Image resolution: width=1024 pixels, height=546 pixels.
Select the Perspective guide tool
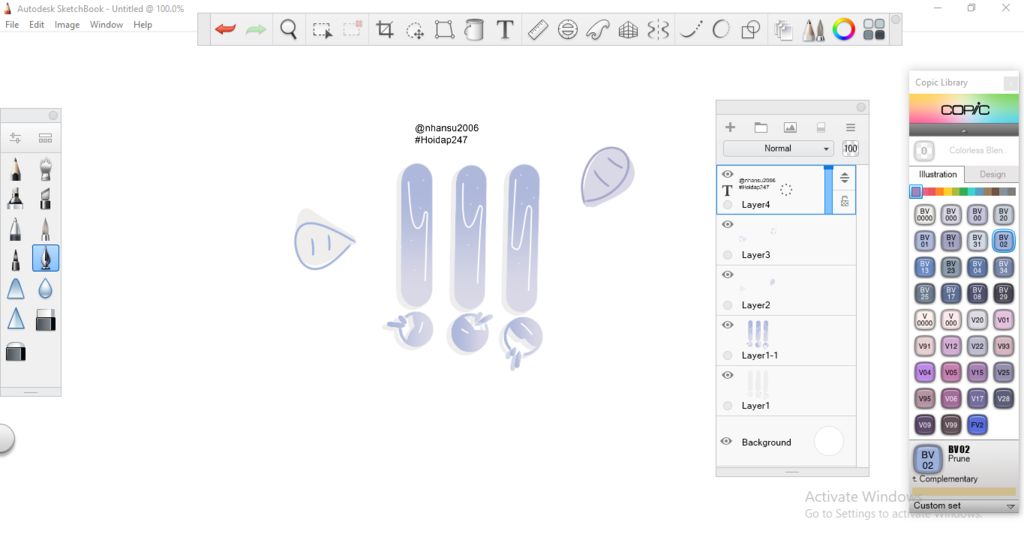point(628,29)
